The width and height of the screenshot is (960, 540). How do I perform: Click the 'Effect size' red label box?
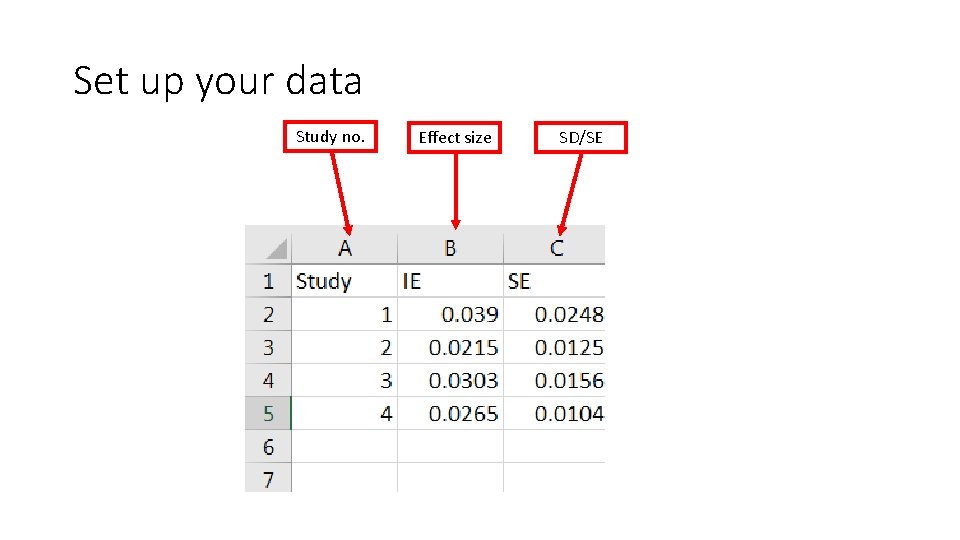click(x=455, y=137)
